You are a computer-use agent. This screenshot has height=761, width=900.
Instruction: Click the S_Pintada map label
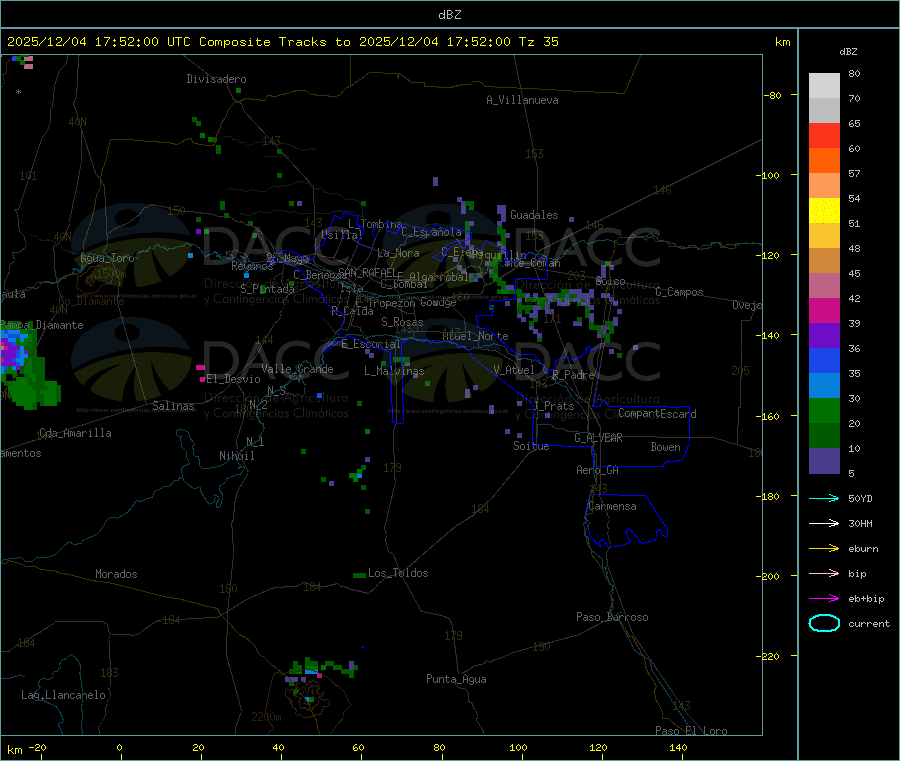pos(267,289)
